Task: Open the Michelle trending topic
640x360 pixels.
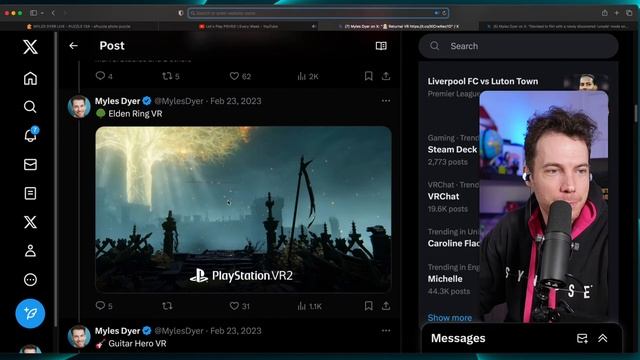Action: [x=445, y=279]
